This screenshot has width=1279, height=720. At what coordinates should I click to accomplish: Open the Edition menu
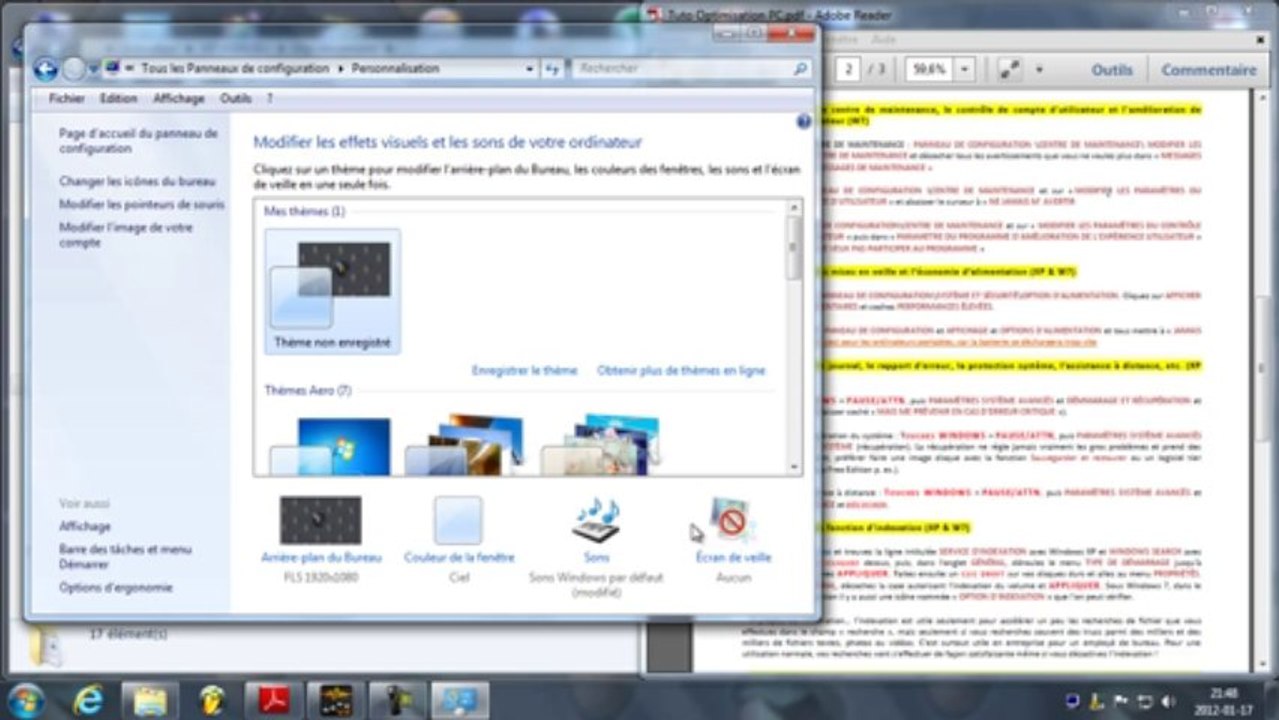coord(118,99)
